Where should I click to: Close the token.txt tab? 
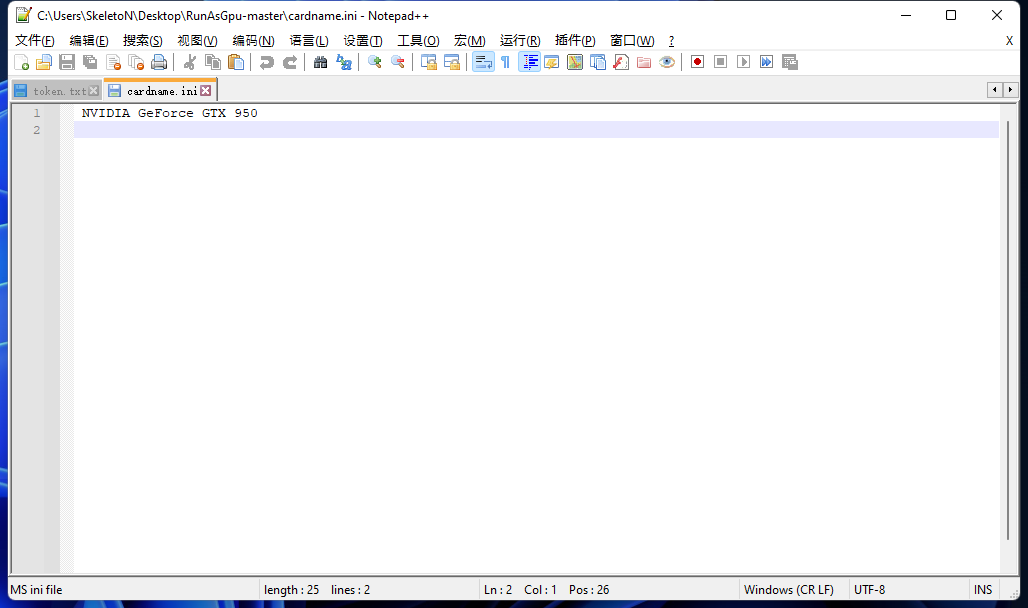(94, 91)
